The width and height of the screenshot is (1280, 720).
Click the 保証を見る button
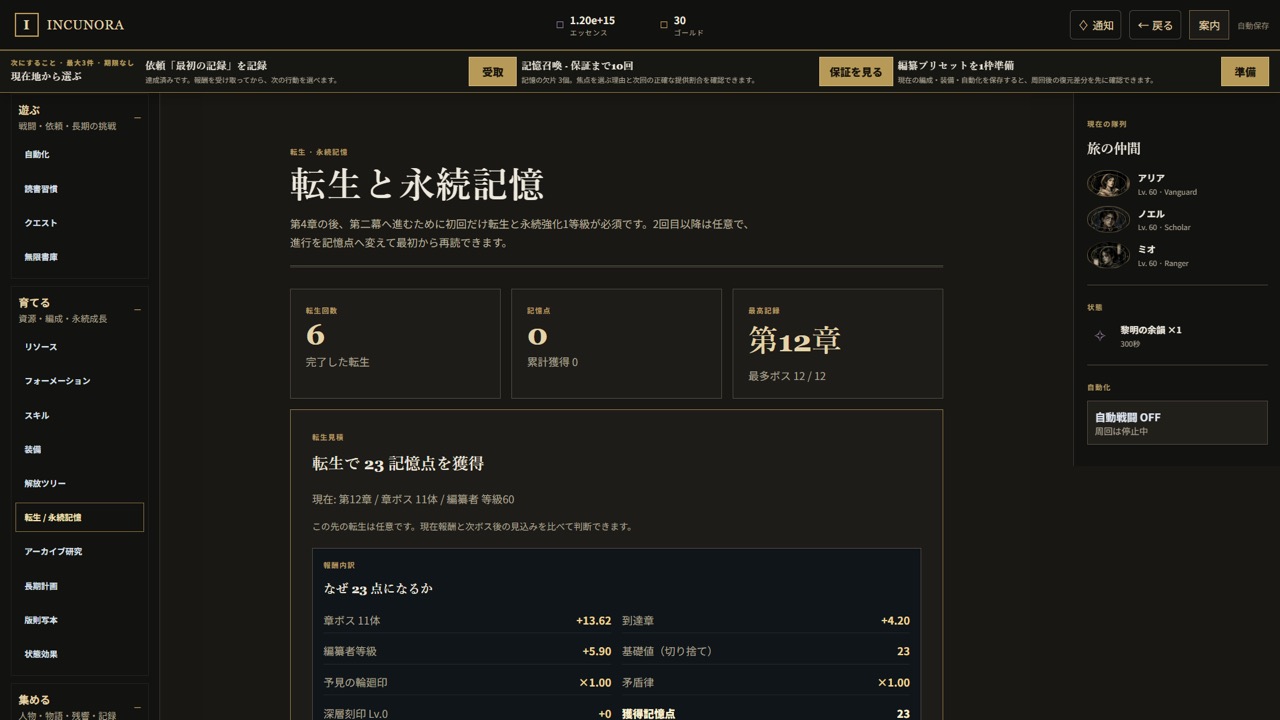856,72
